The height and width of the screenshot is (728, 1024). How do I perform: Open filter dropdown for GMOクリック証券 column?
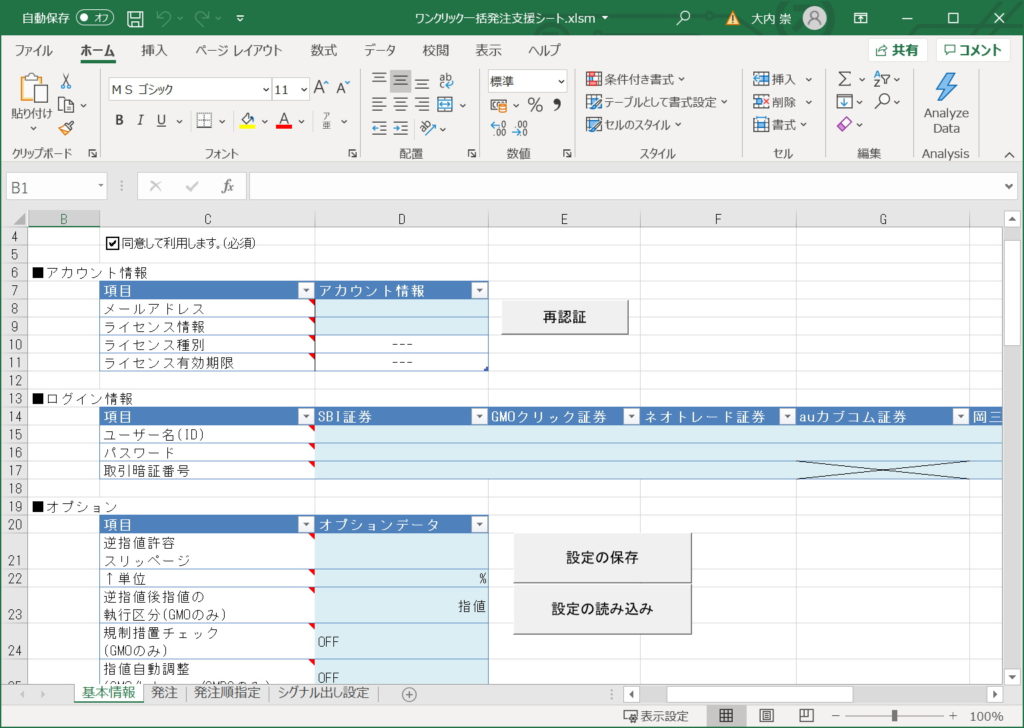pyautogui.click(x=631, y=417)
